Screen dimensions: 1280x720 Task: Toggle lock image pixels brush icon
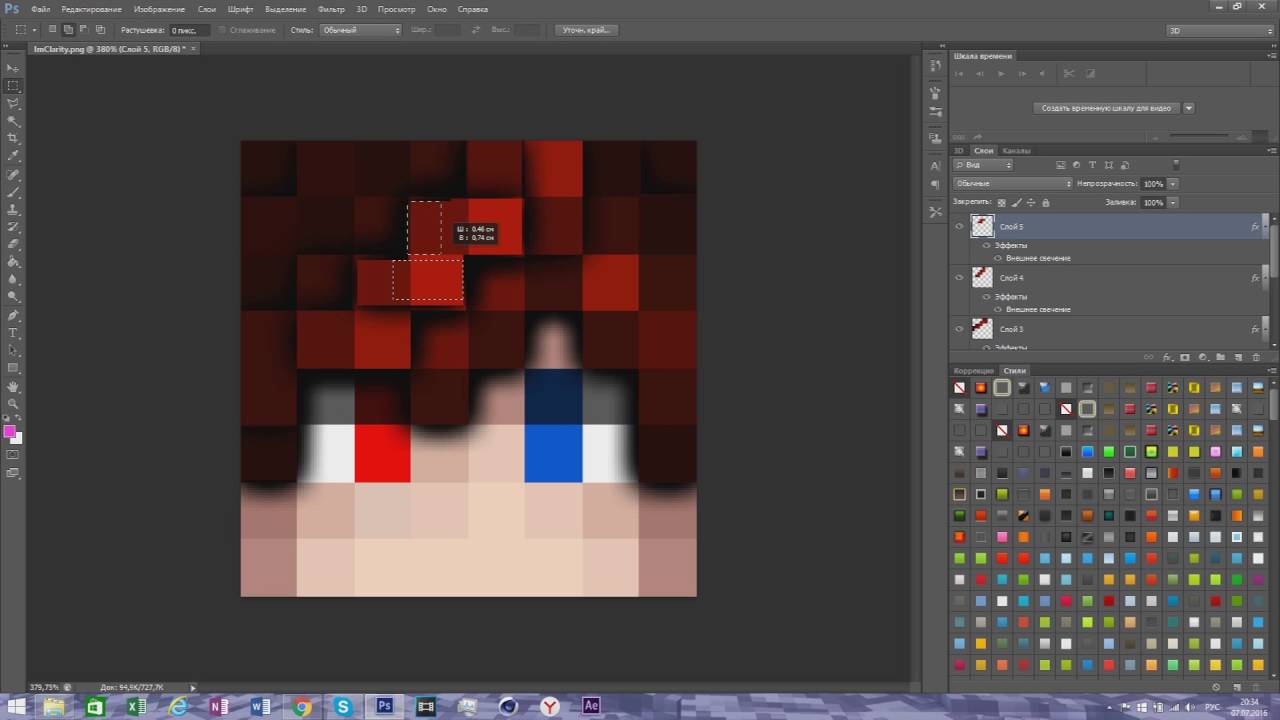tap(1017, 203)
